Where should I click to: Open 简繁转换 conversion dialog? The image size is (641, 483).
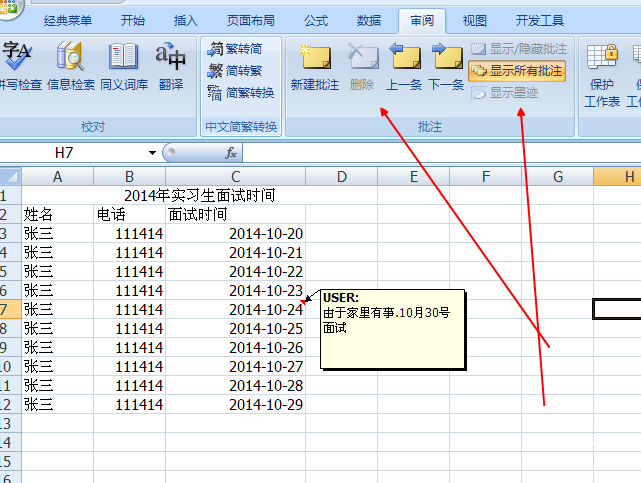click(x=240, y=93)
